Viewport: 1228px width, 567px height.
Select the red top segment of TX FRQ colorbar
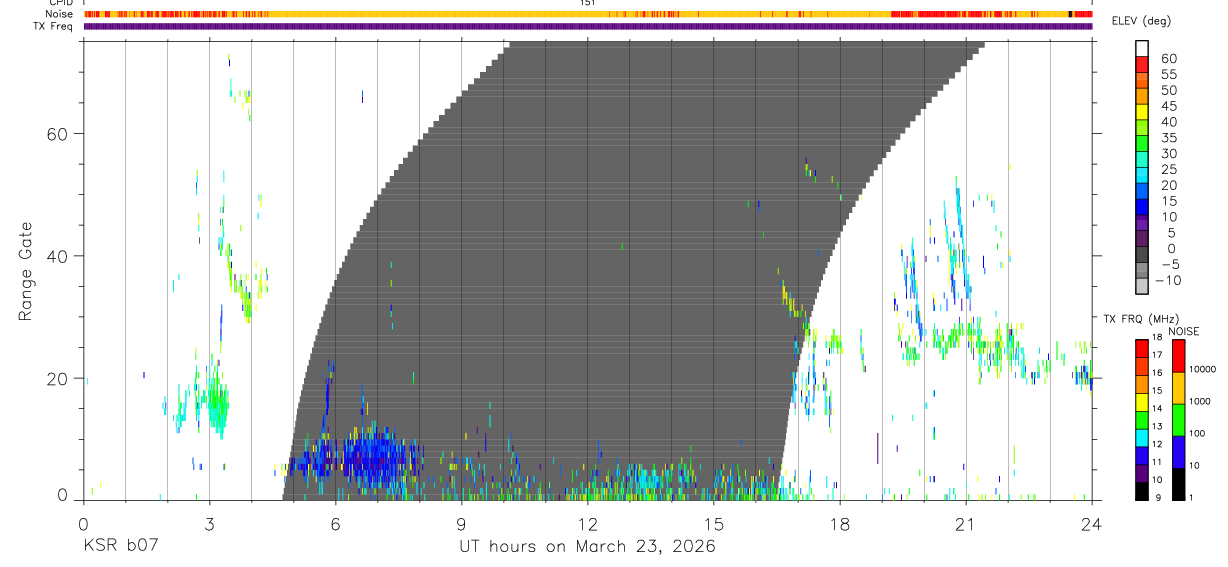coord(1142,348)
